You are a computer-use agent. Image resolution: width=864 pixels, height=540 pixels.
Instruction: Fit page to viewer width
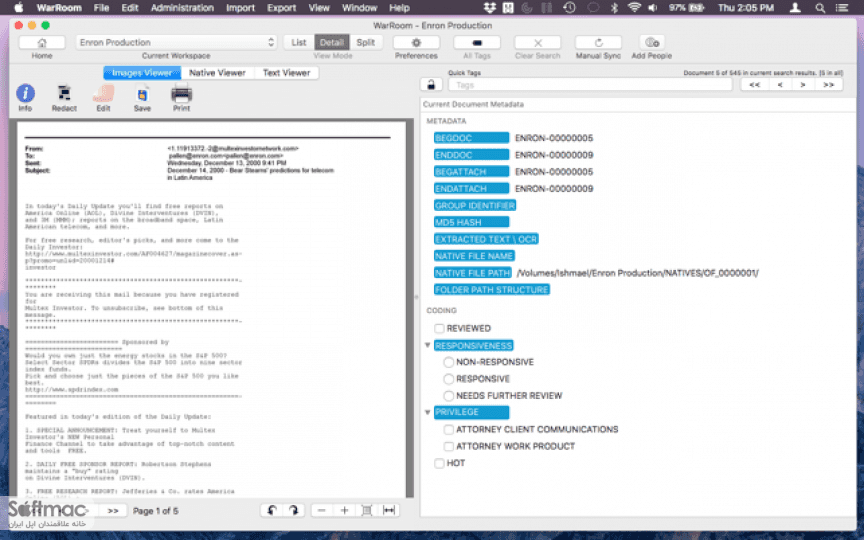(389, 511)
